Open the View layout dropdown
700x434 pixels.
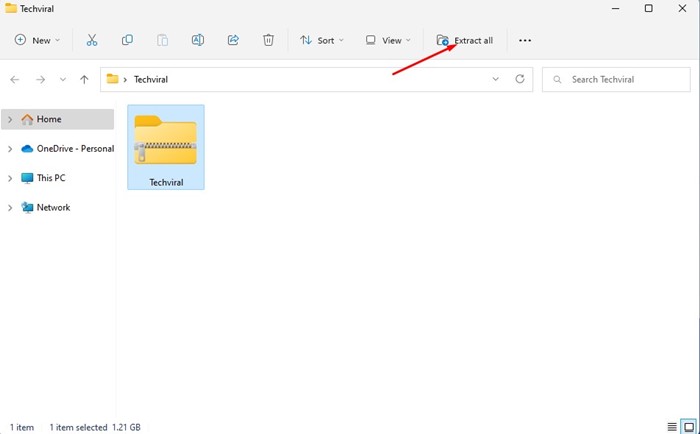[388, 40]
